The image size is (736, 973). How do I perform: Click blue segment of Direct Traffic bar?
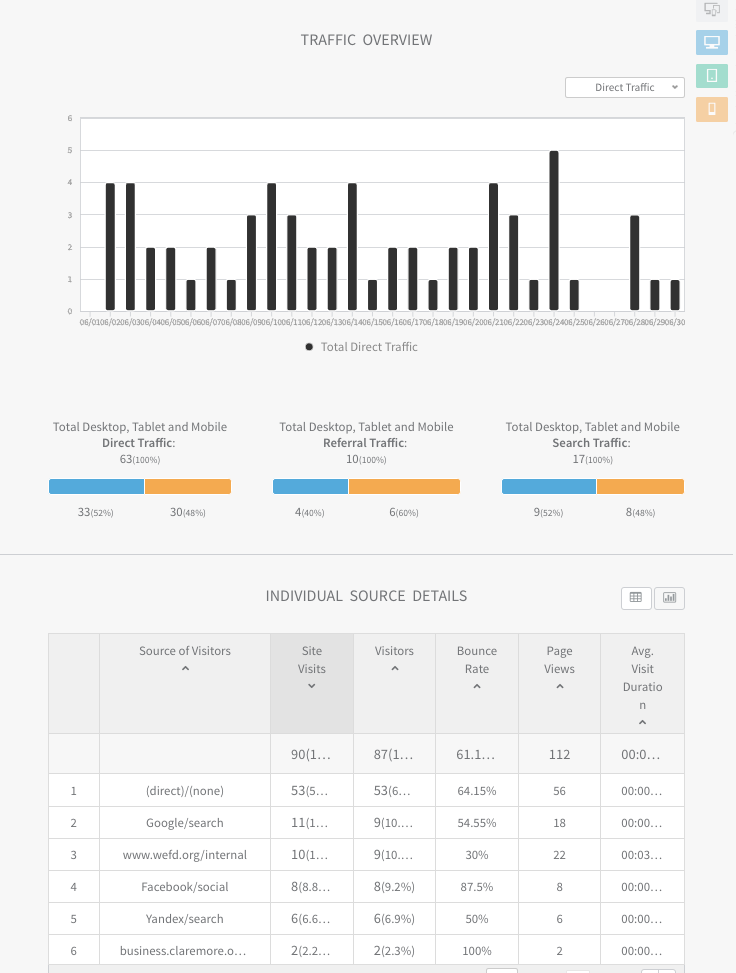tap(96, 486)
